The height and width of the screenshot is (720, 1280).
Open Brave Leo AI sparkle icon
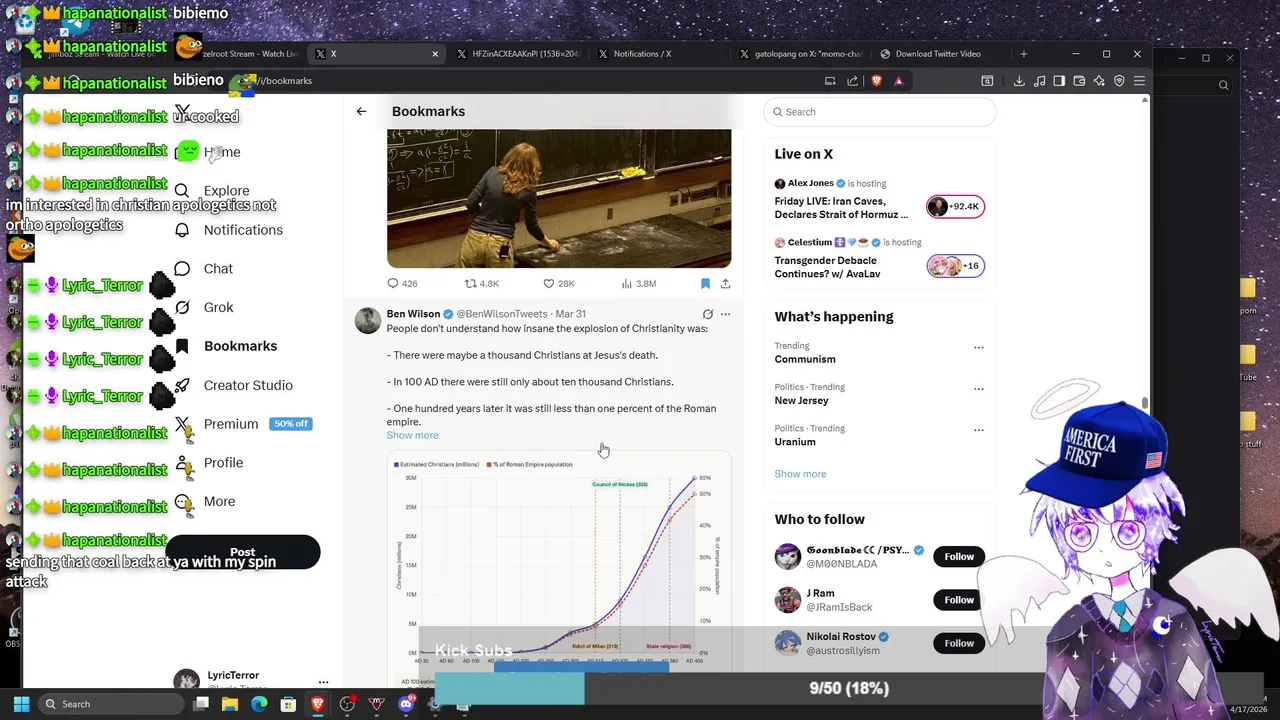point(1099,81)
